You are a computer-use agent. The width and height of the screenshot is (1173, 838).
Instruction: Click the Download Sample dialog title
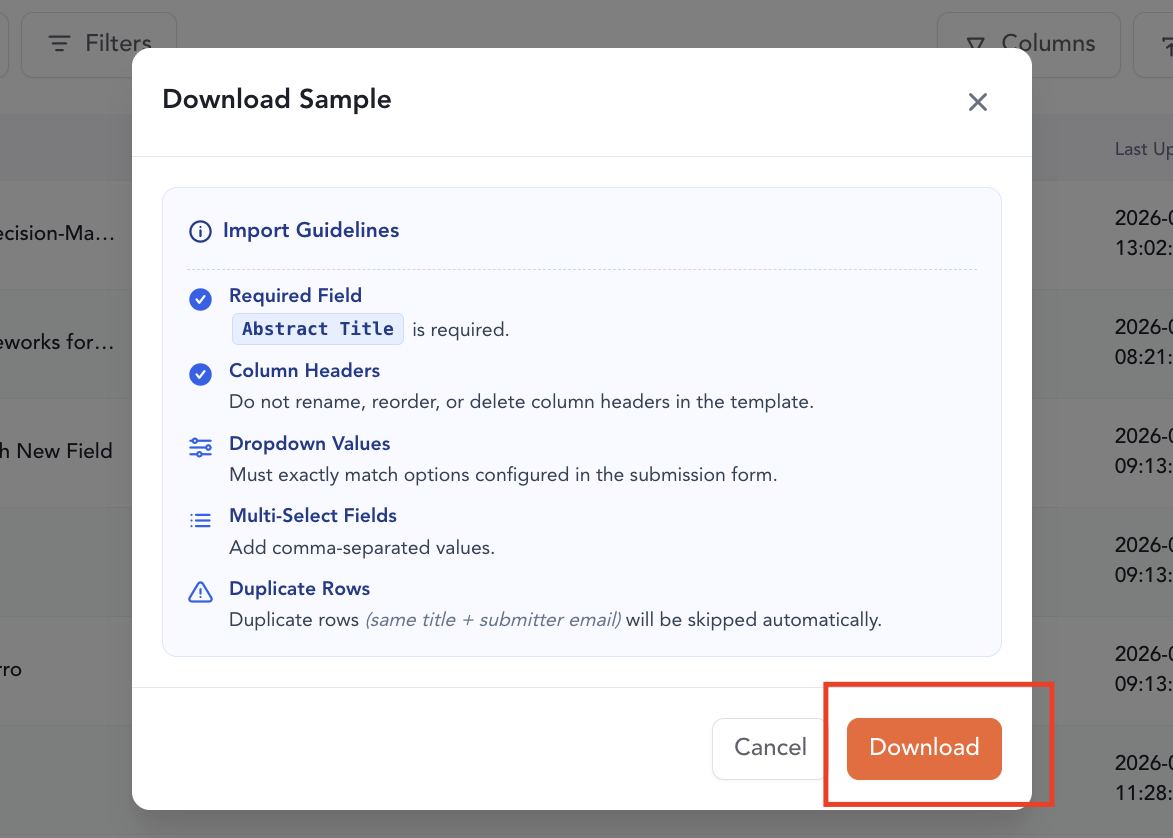click(277, 100)
